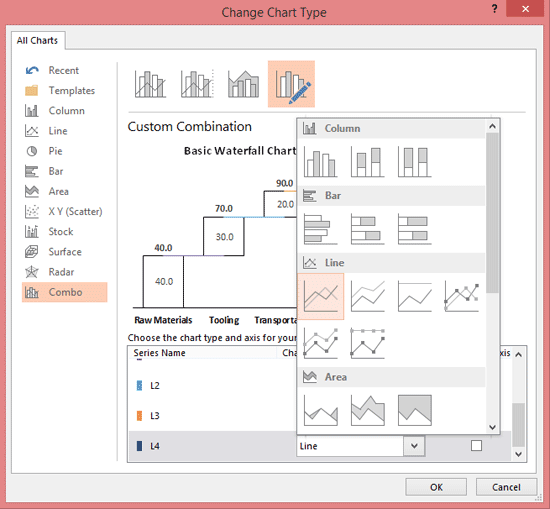Choose 100% Stacked Bar chart type

click(415, 229)
